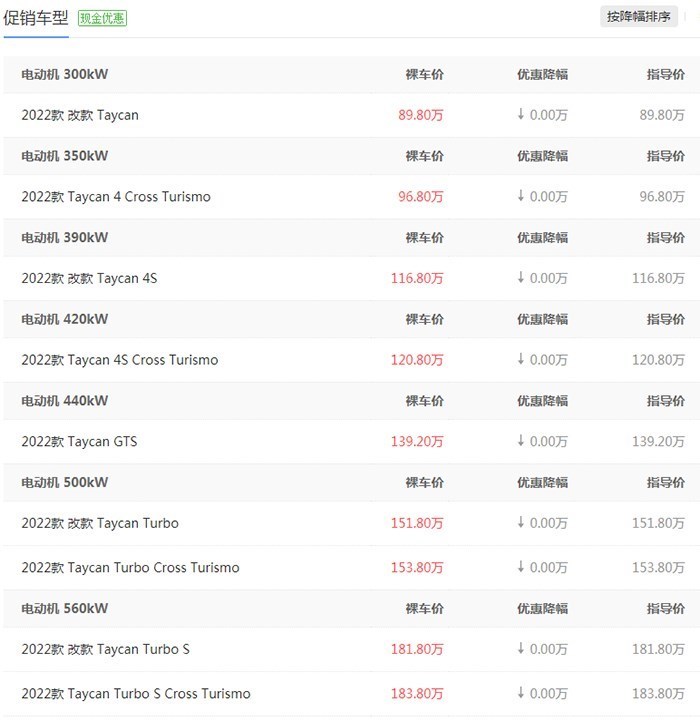
Task: Click the red 181.80万 bare car price
Action: click(417, 649)
